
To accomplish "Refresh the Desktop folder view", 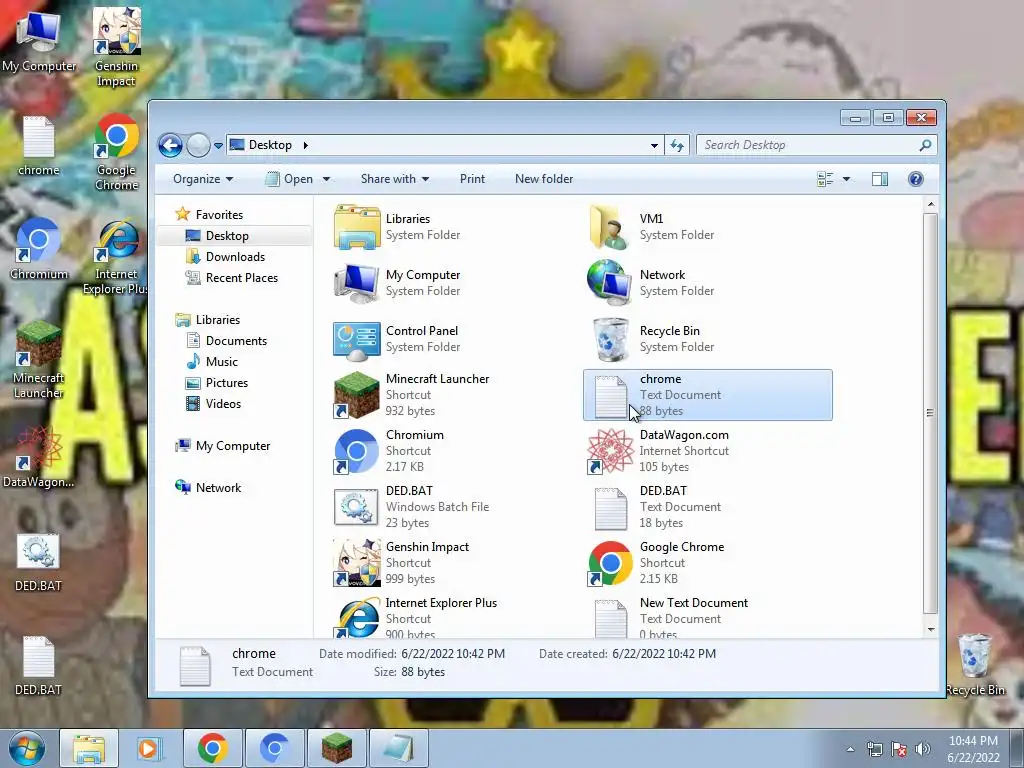I will point(677,146).
